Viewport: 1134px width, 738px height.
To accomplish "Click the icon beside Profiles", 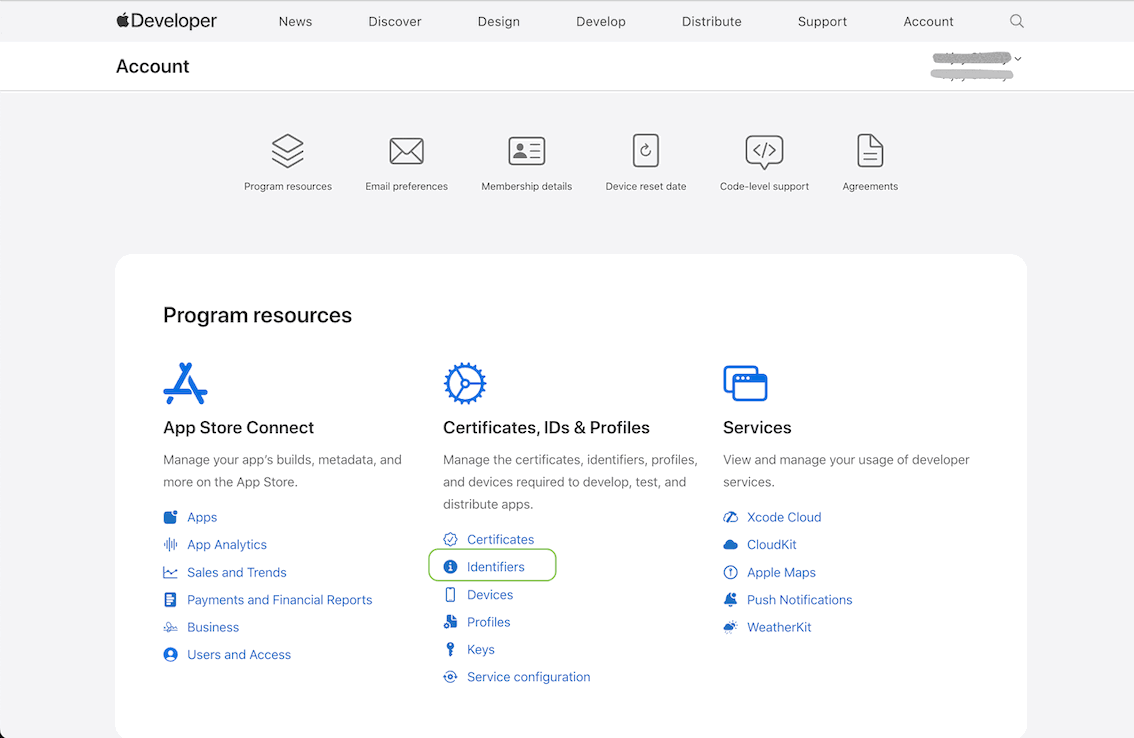I will point(451,622).
